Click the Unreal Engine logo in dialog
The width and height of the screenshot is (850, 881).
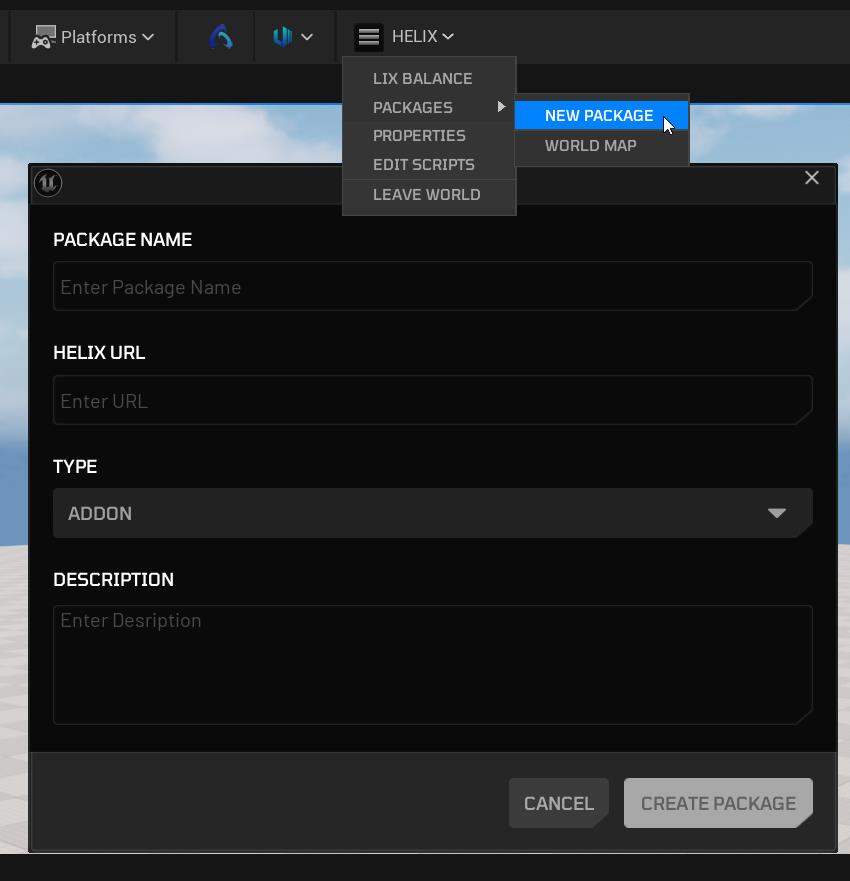pos(48,183)
